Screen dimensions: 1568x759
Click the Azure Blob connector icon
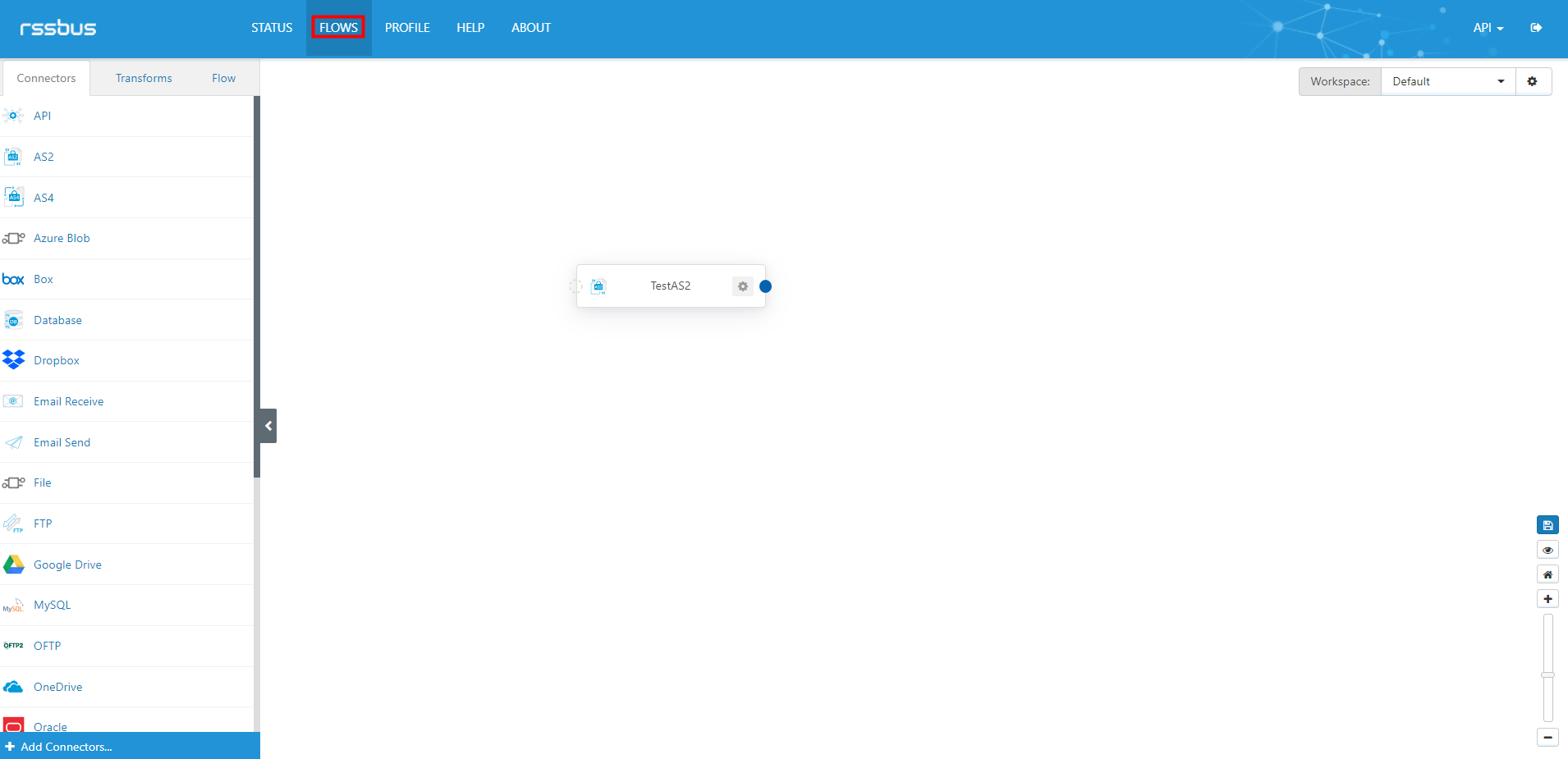[x=13, y=239]
